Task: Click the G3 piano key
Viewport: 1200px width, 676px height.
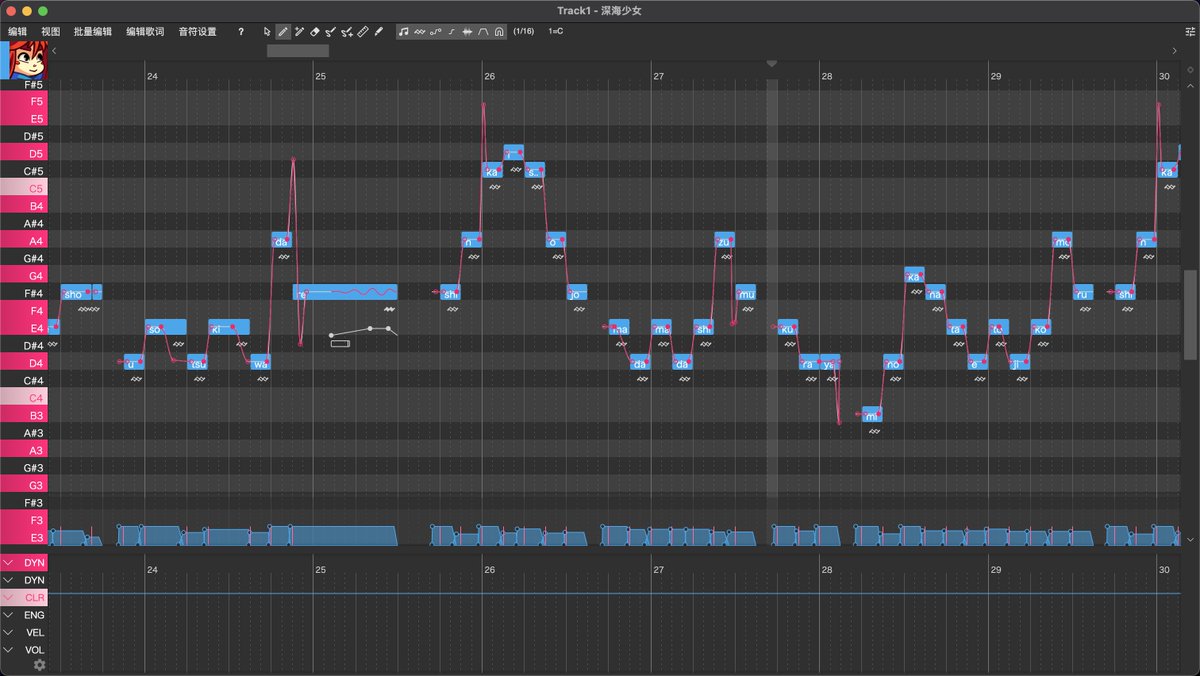Action: coord(24,485)
